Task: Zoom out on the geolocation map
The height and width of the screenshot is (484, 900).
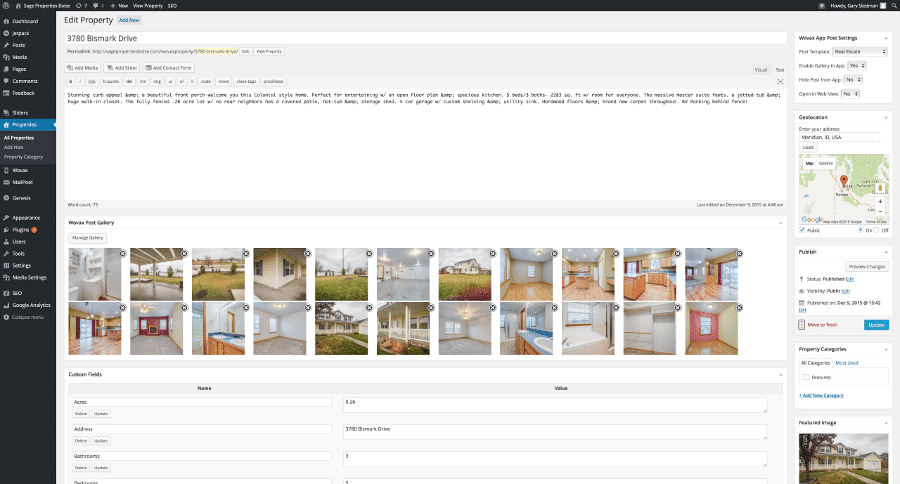Action: [880, 211]
